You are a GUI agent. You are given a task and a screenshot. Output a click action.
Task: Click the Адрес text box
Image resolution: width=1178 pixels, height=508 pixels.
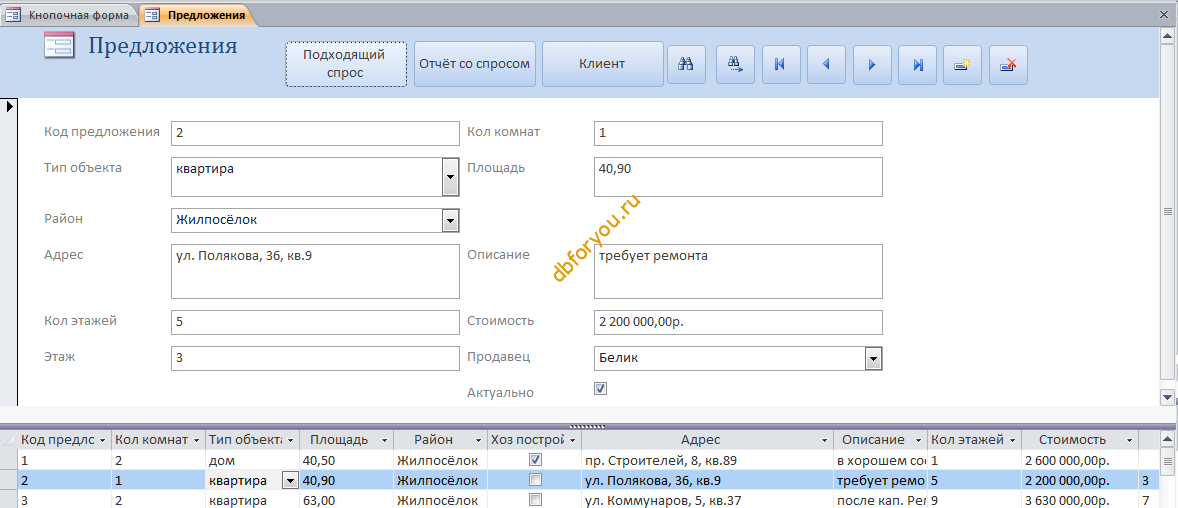tap(315, 271)
